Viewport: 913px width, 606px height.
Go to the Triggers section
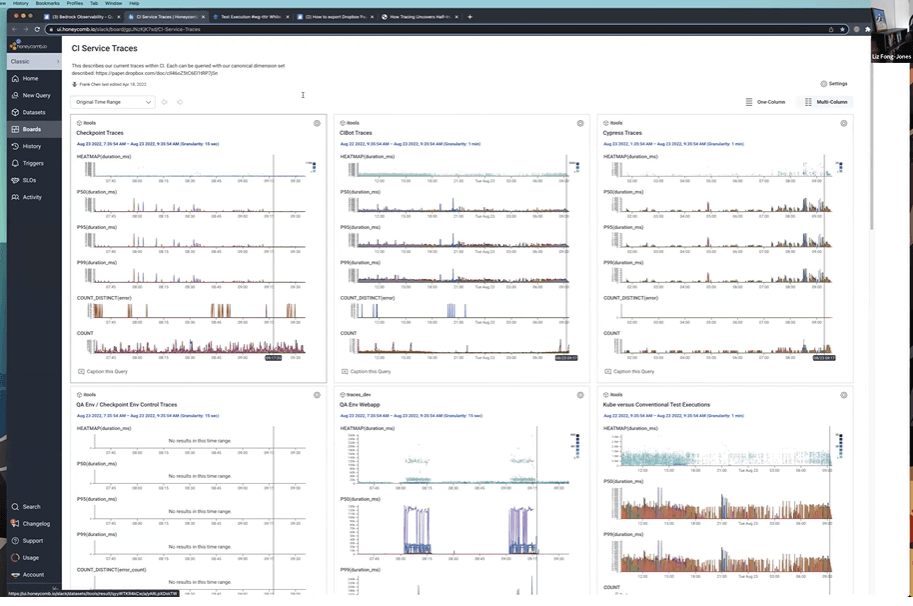point(33,163)
